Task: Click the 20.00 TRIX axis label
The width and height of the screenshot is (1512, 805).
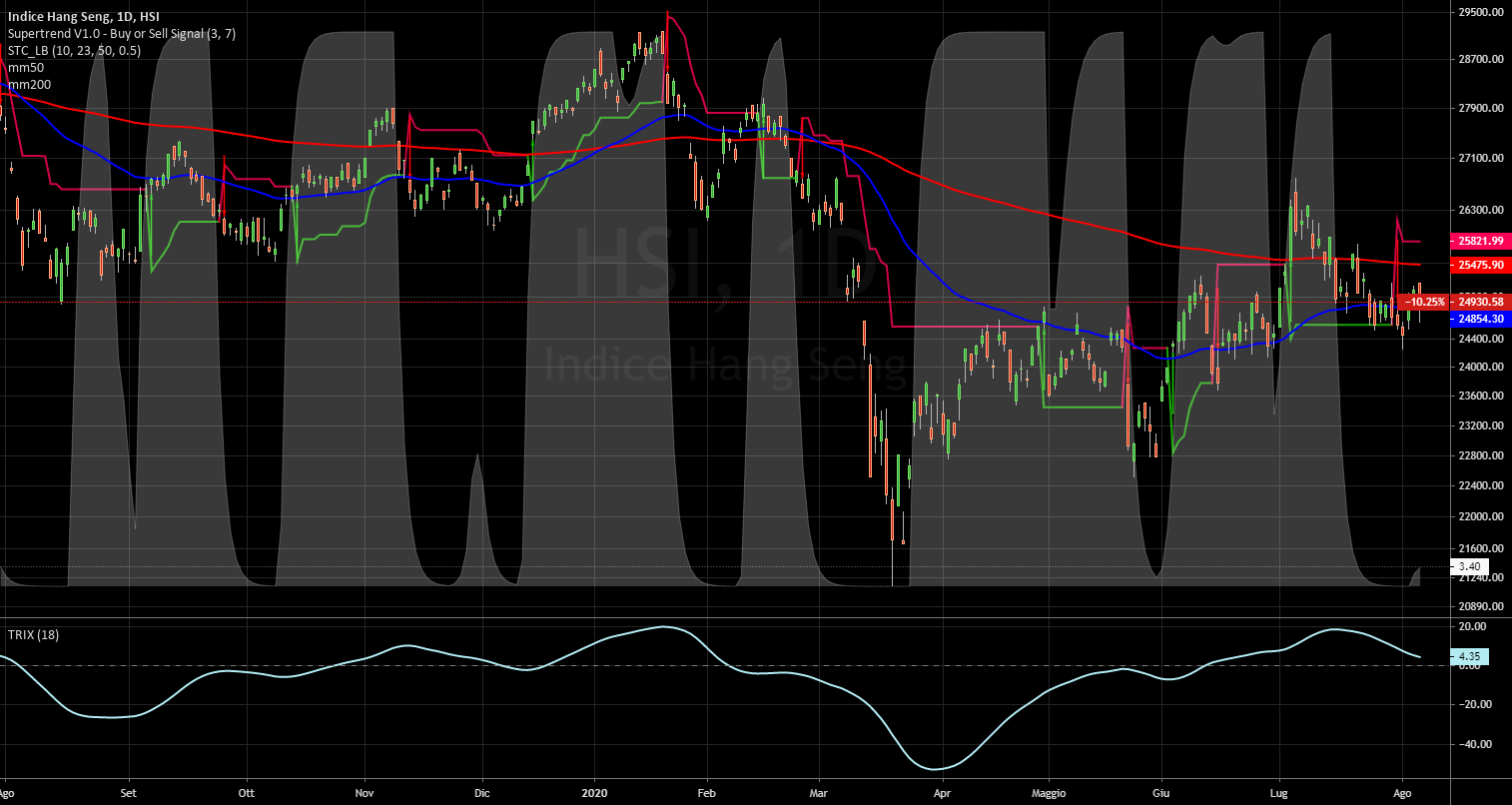Action: [x=1474, y=626]
